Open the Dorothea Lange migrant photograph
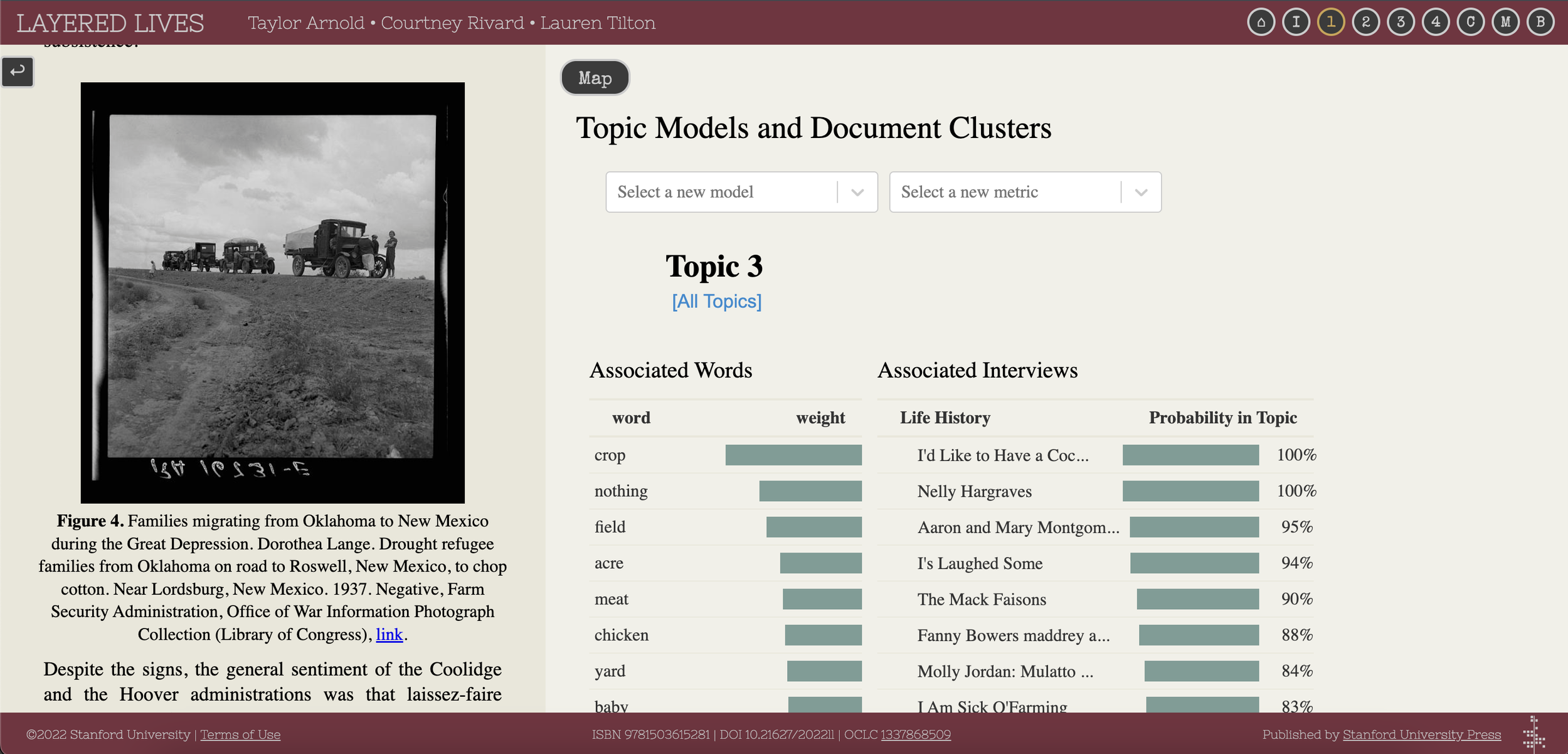 272,292
